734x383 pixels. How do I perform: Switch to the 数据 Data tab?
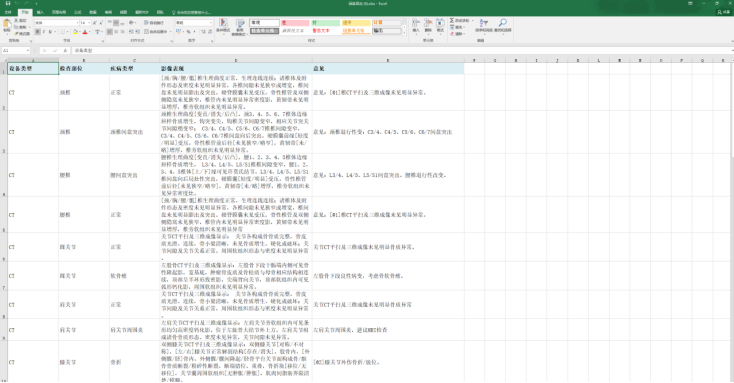click(x=93, y=12)
